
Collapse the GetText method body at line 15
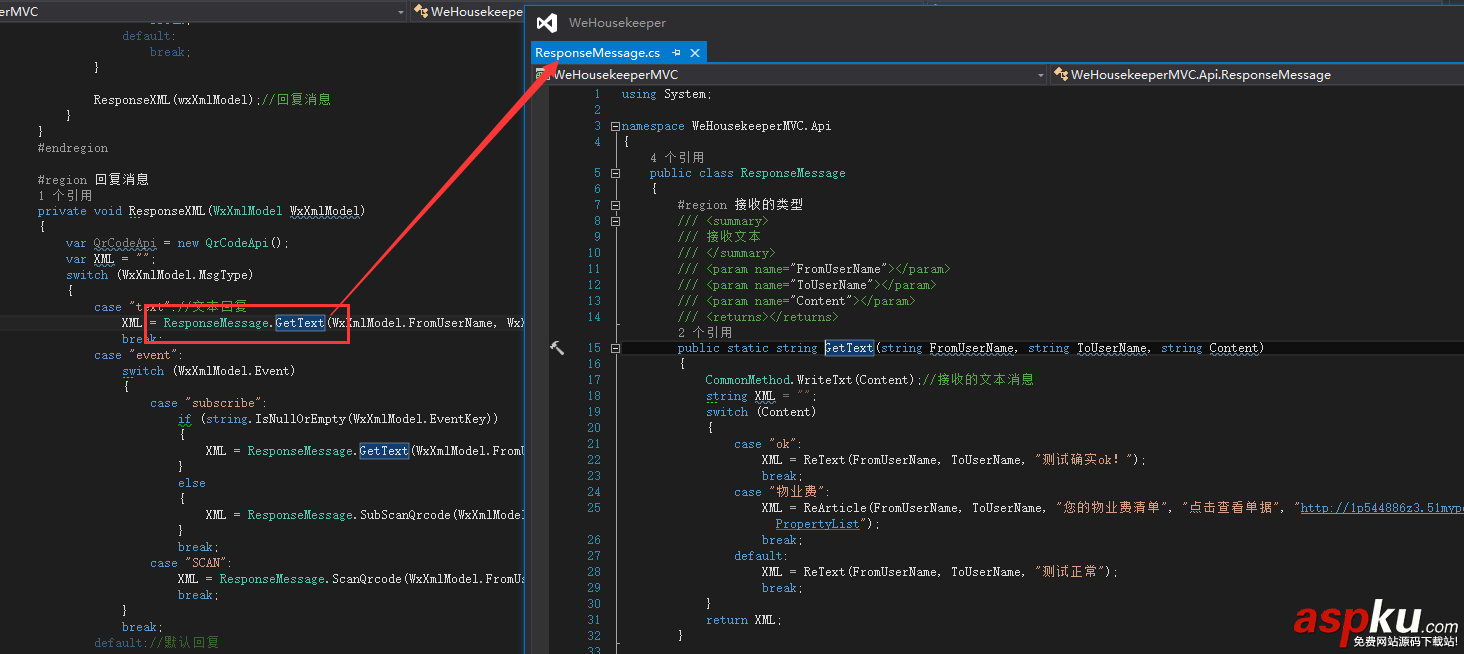click(616, 347)
